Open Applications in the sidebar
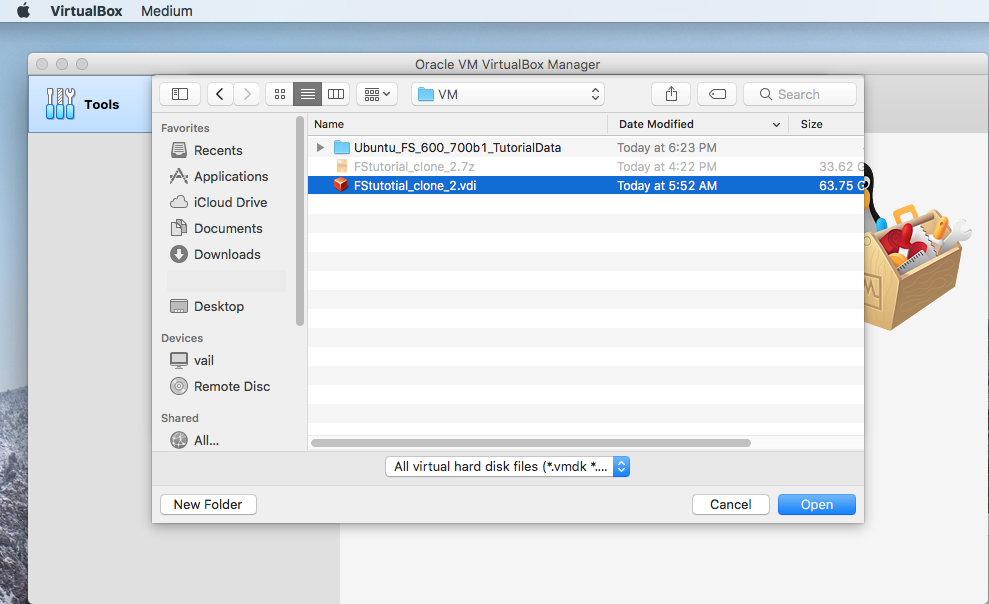The image size is (989, 604). pos(230,176)
